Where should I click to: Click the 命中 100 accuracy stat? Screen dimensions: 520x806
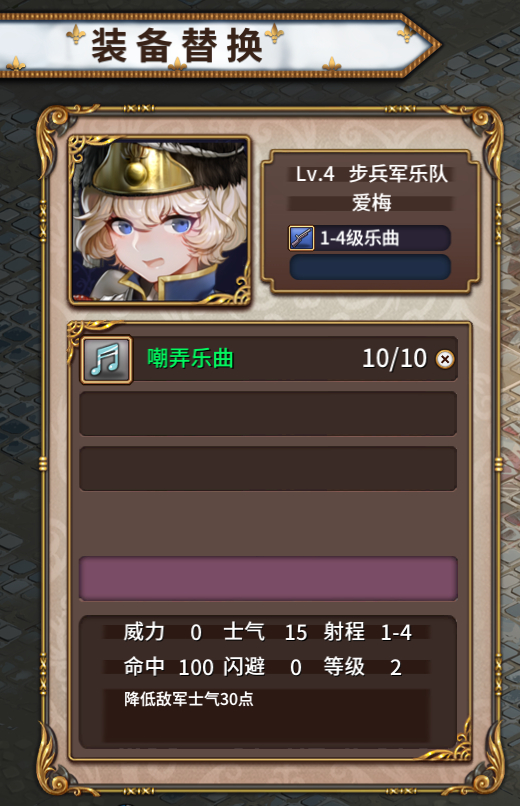(x=169, y=667)
